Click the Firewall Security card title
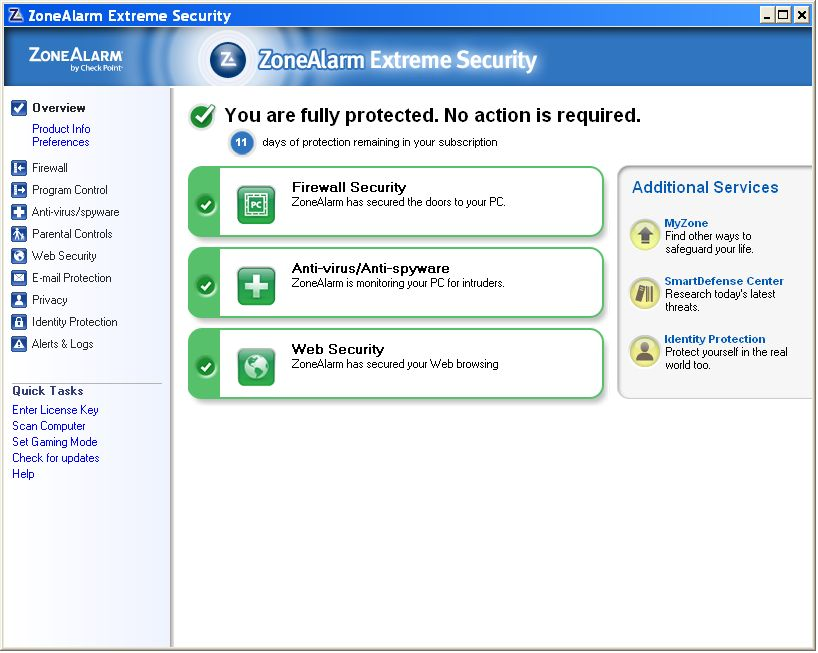This screenshot has width=818, height=653. click(349, 187)
